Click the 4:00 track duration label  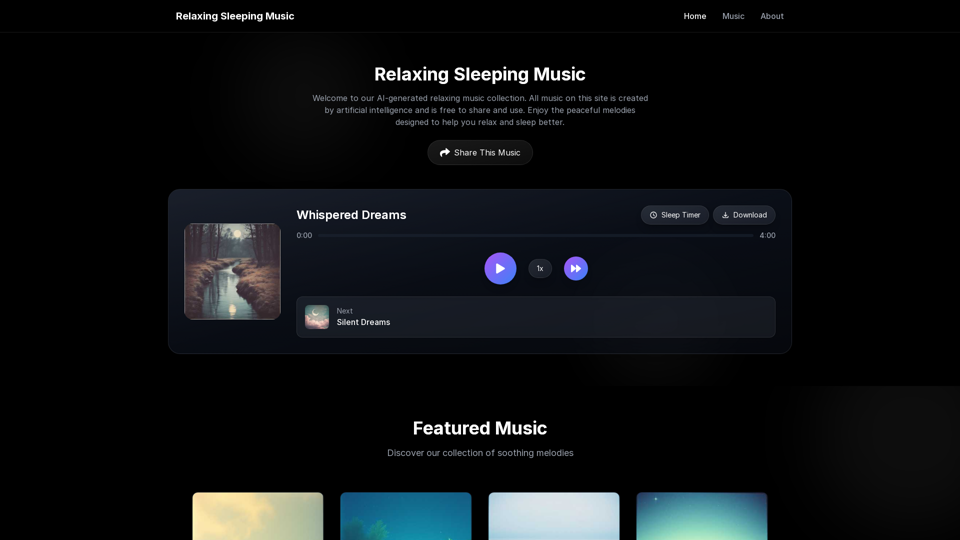point(767,235)
